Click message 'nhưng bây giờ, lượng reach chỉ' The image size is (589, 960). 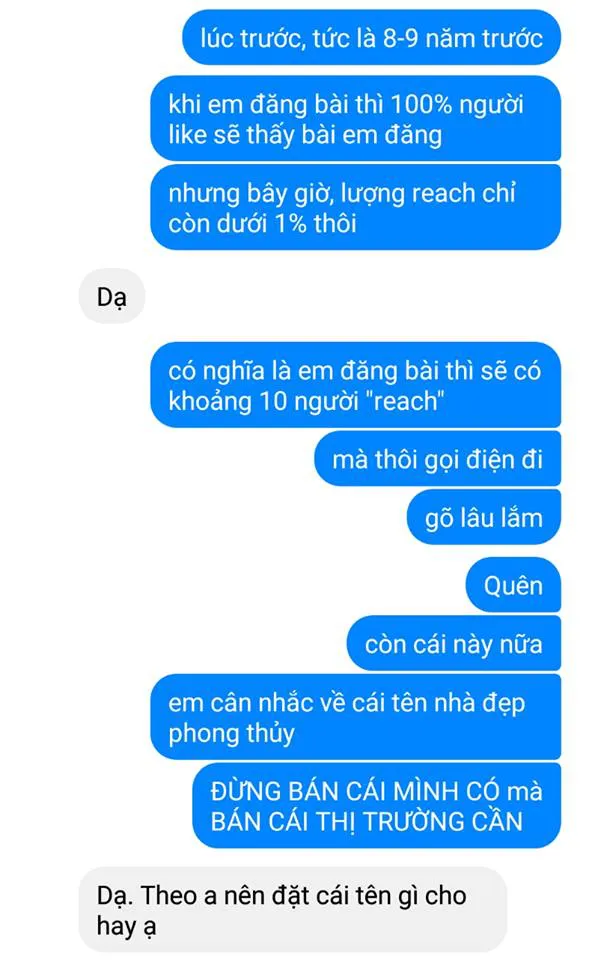[355, 208]
